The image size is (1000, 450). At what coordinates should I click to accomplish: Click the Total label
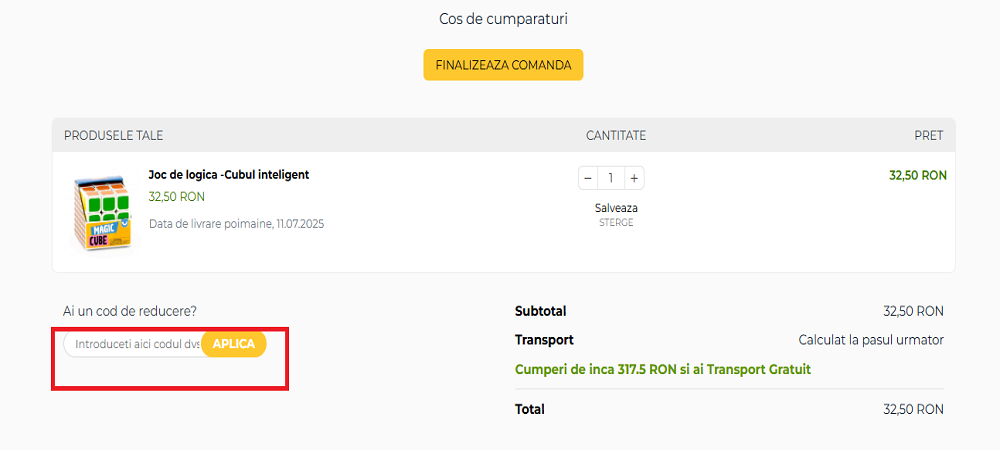click(530, 409)
